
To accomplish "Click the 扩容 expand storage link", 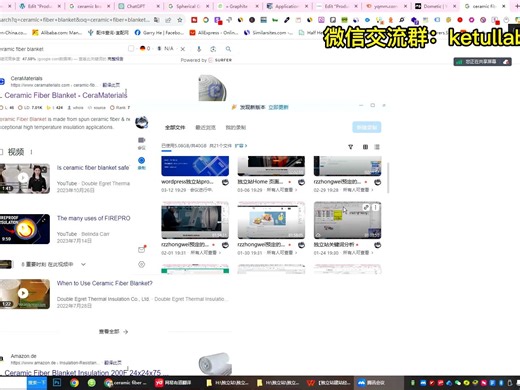I will [x=241, y=146].
